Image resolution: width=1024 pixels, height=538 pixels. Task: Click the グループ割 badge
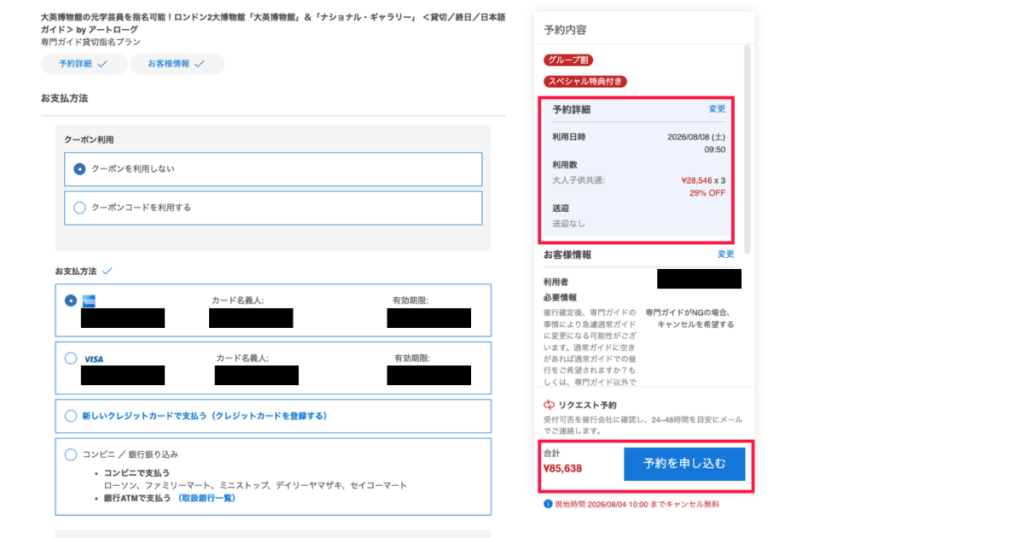(568, 60)
